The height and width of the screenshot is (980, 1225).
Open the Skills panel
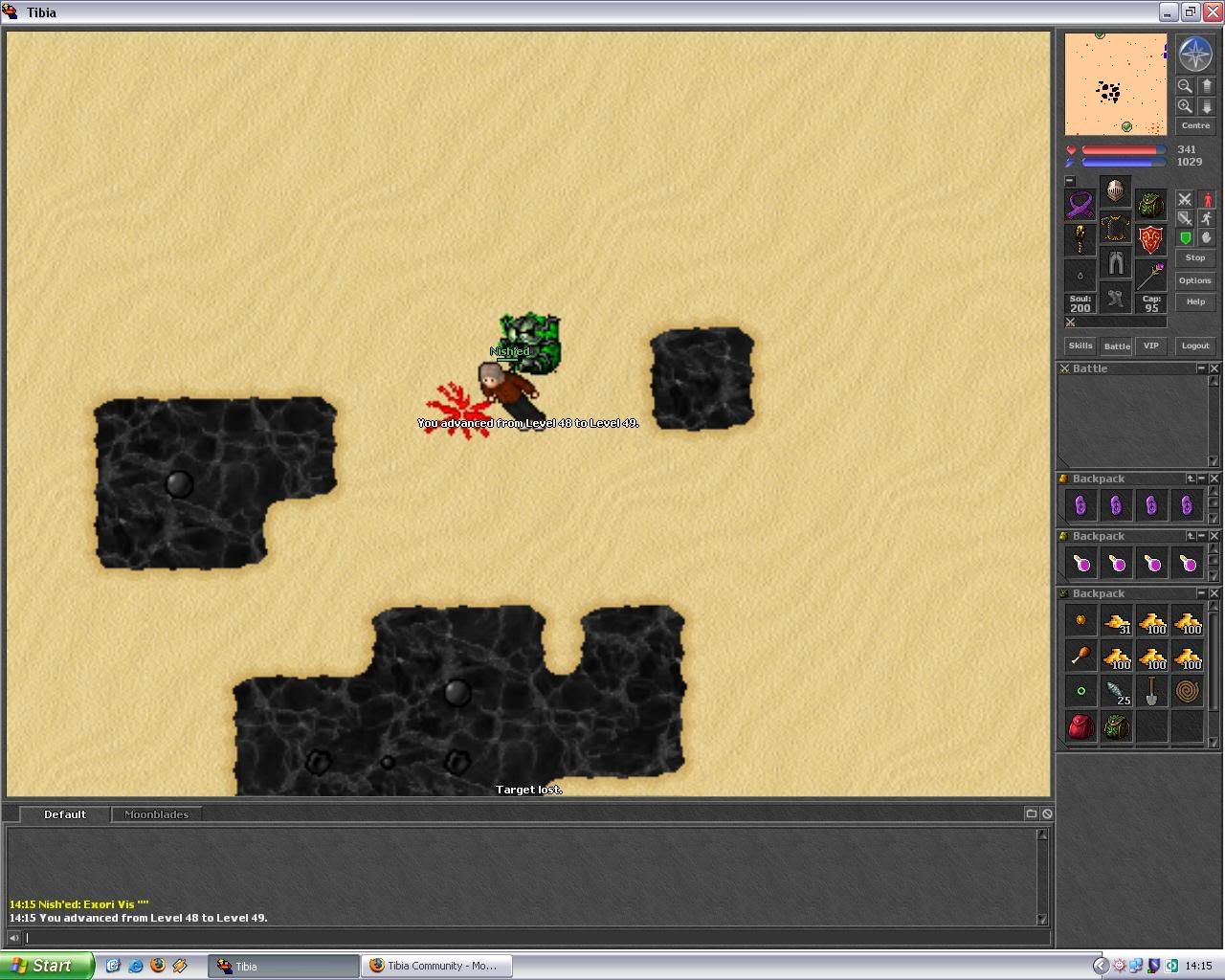click(1080, 345)
